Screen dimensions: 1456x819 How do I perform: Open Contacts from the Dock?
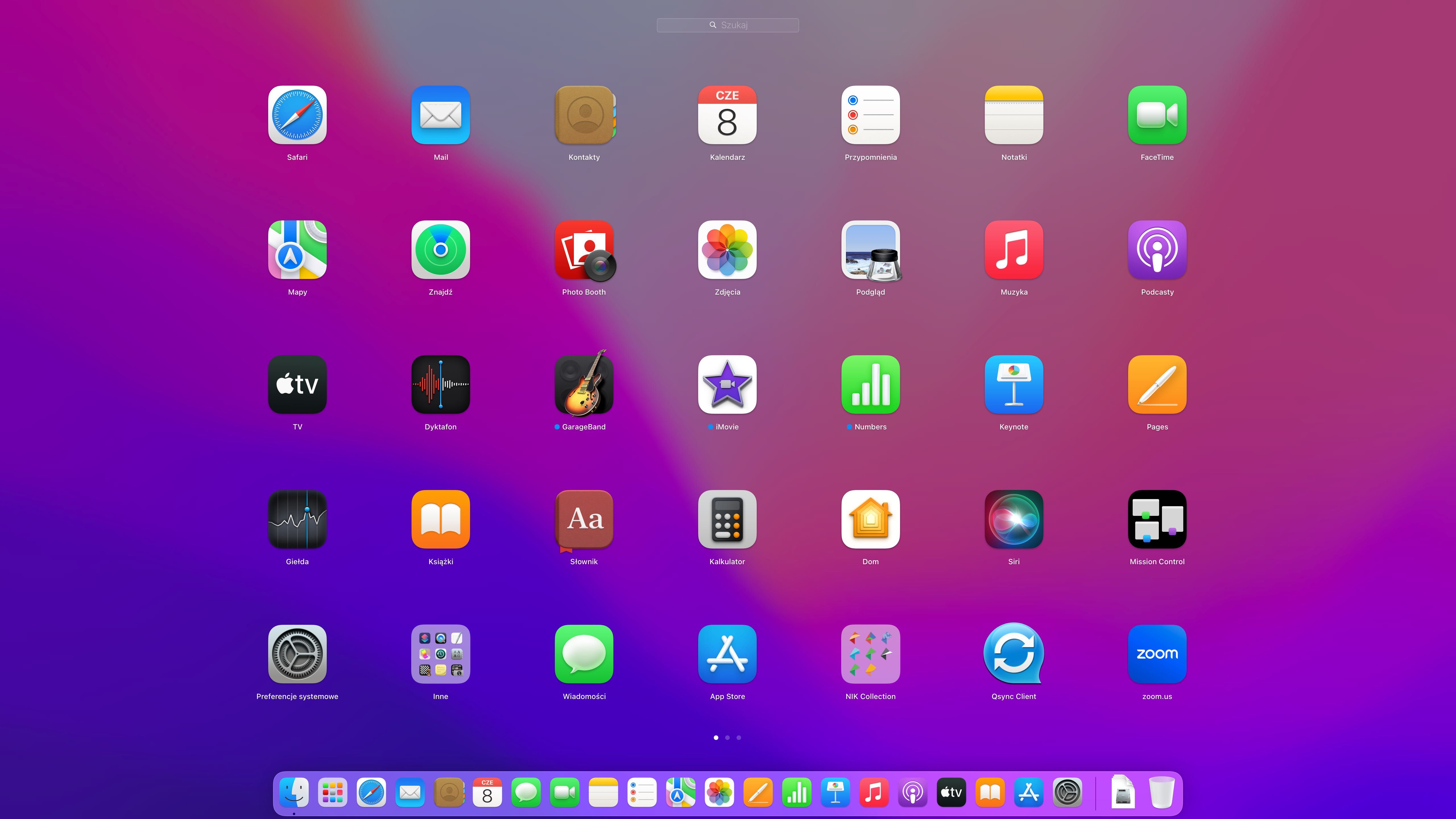pos(449,793)
